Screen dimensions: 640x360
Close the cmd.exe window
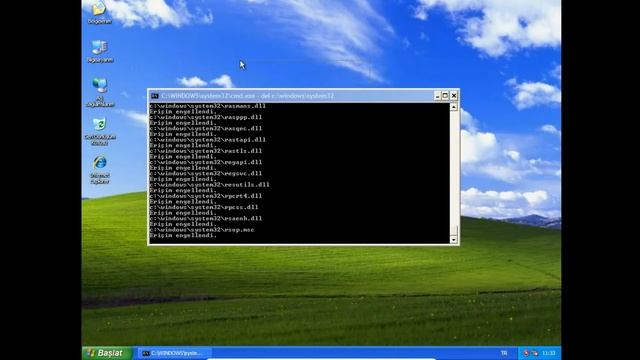454,96
